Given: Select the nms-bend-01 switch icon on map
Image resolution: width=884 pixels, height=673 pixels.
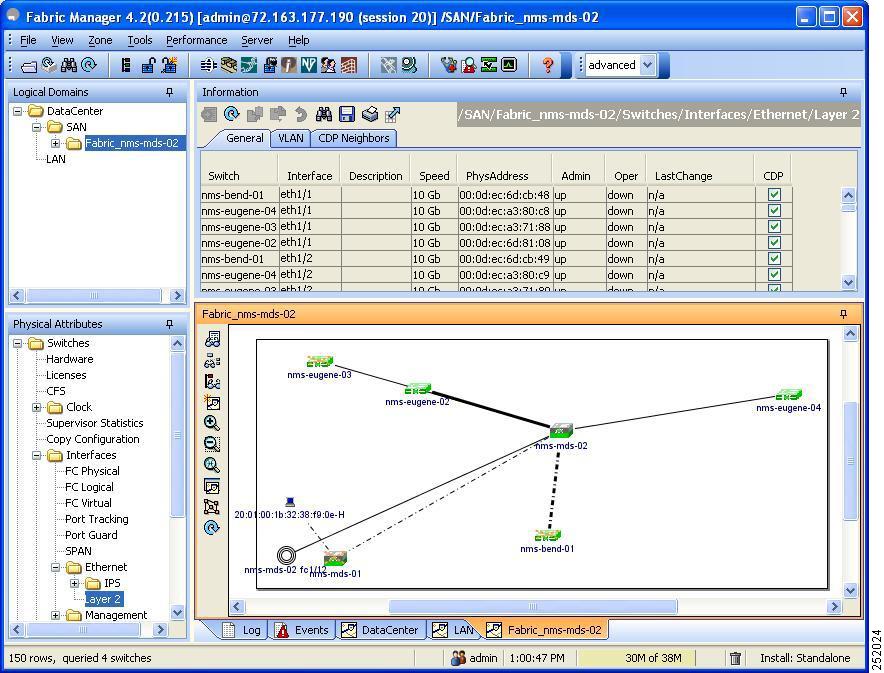Looking at the screenshot, I should coord(547,535).
